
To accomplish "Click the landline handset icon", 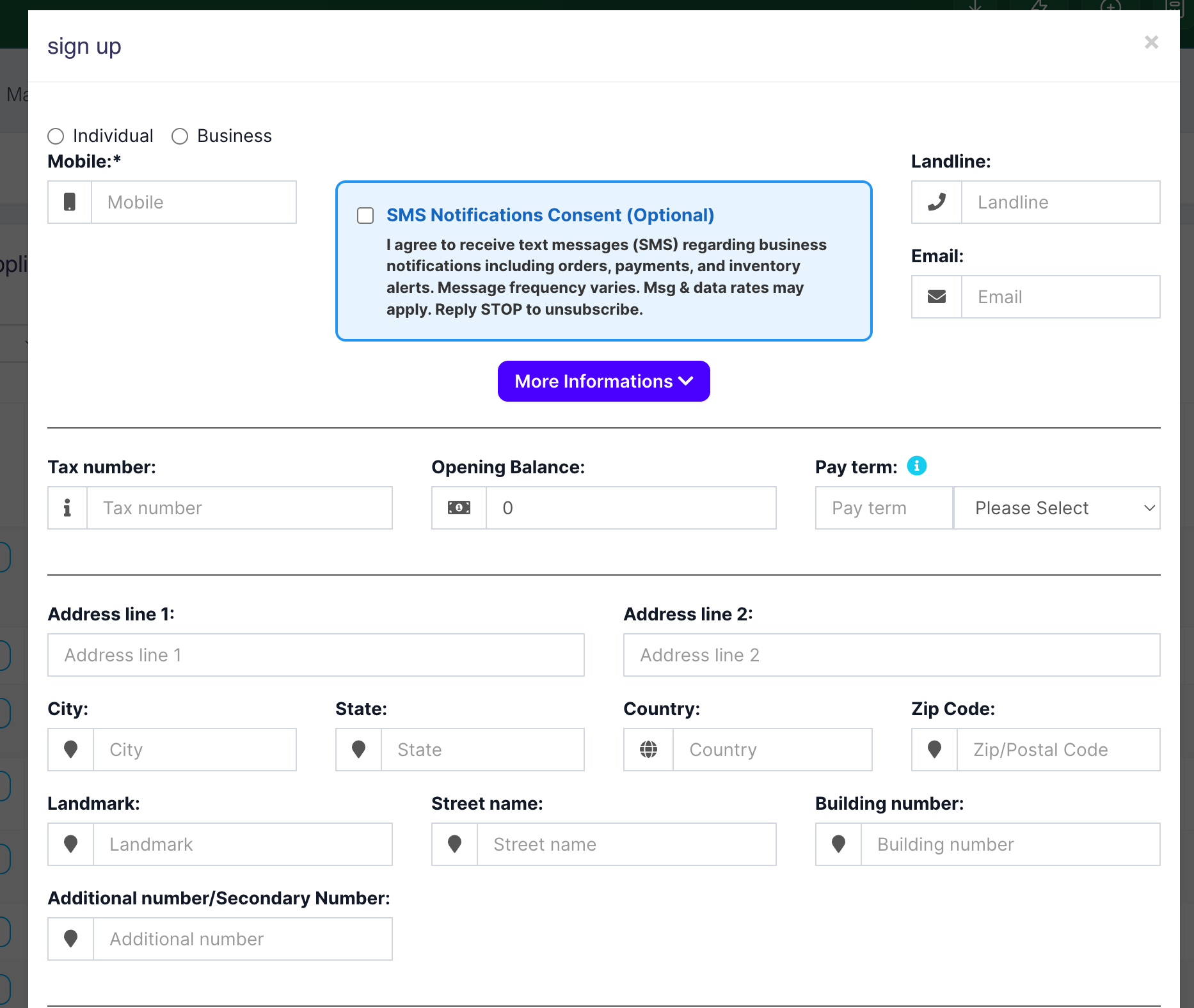I will click(x=936, y=202).
